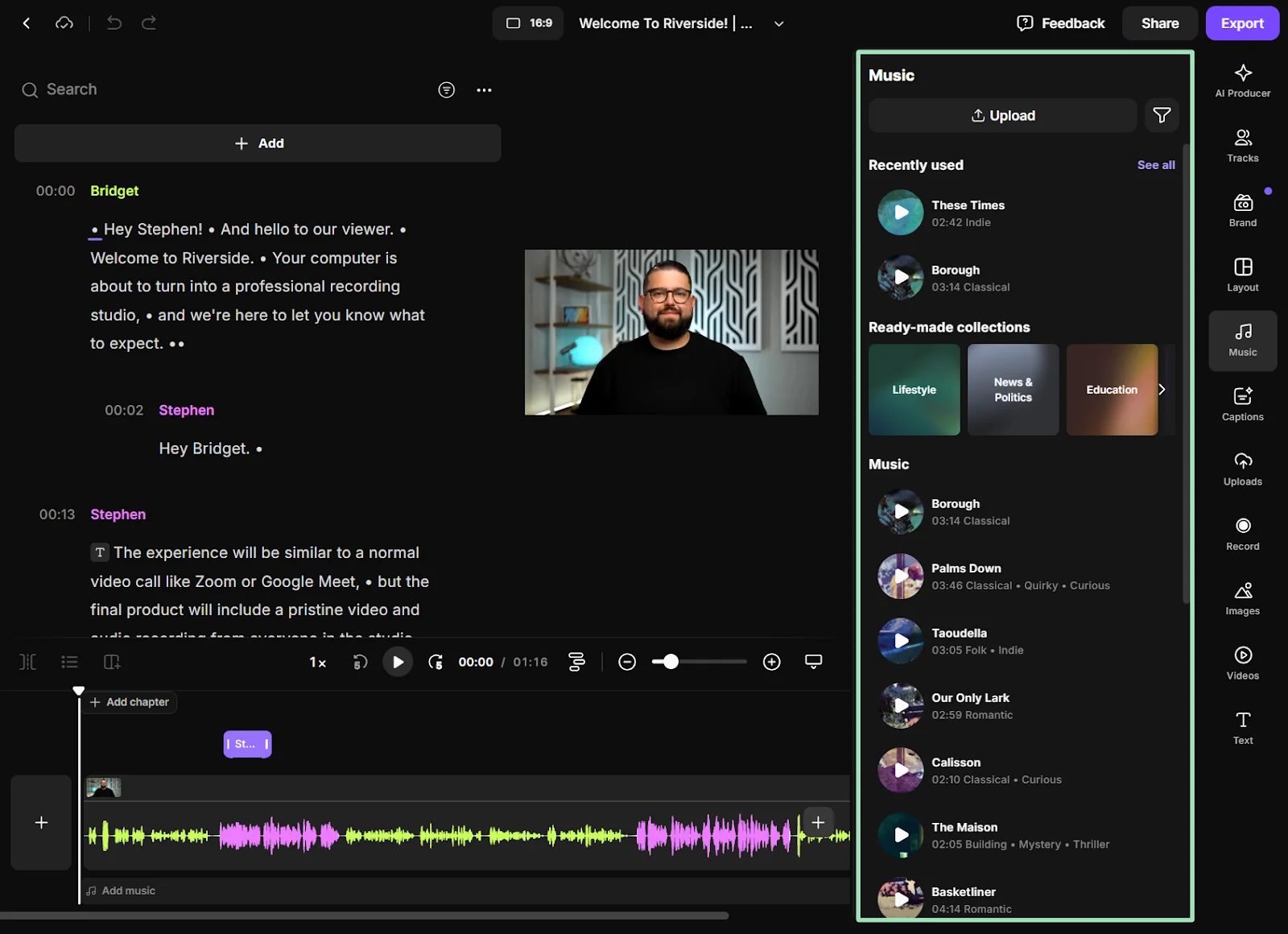The width and height of the screenshot is (1288, 934).
Task: Click the Export button
Action: coord(1242,23)
